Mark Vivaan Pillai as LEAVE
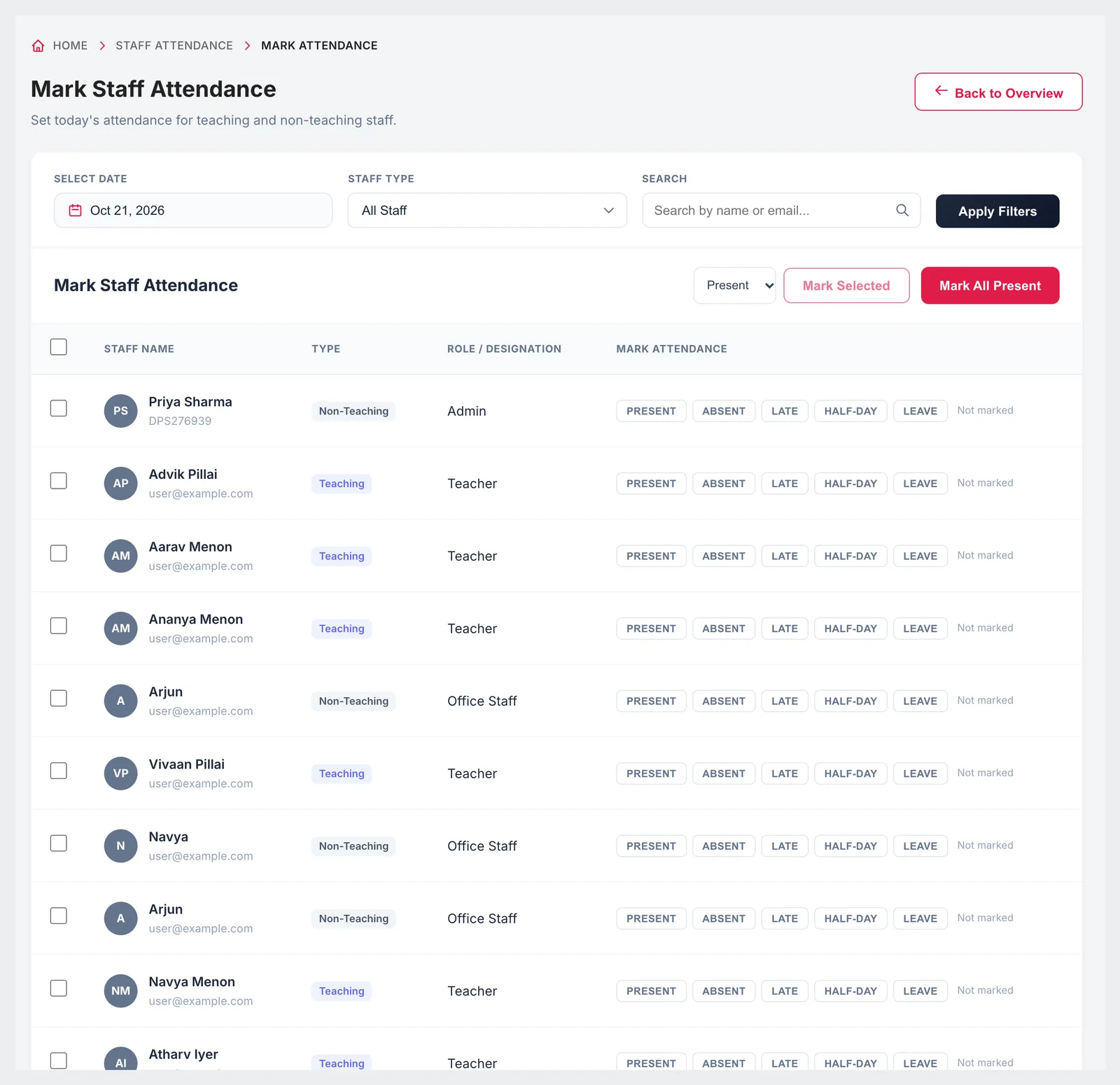 click(x=920, y=773)
